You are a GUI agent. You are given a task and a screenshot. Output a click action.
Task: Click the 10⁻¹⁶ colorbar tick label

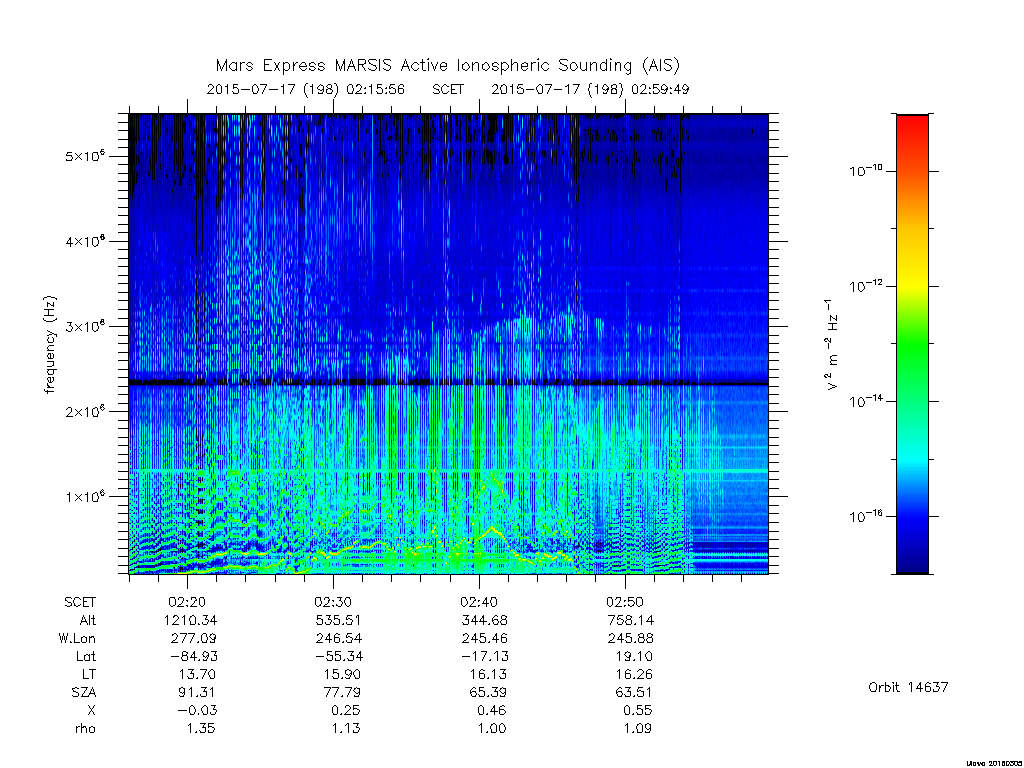tap(866, 516)
